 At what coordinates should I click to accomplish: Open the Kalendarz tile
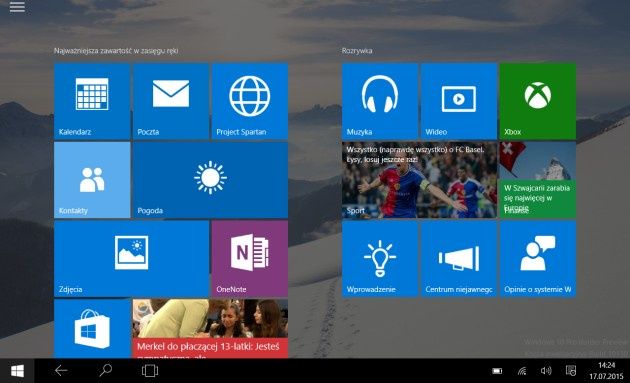point(92,101)
